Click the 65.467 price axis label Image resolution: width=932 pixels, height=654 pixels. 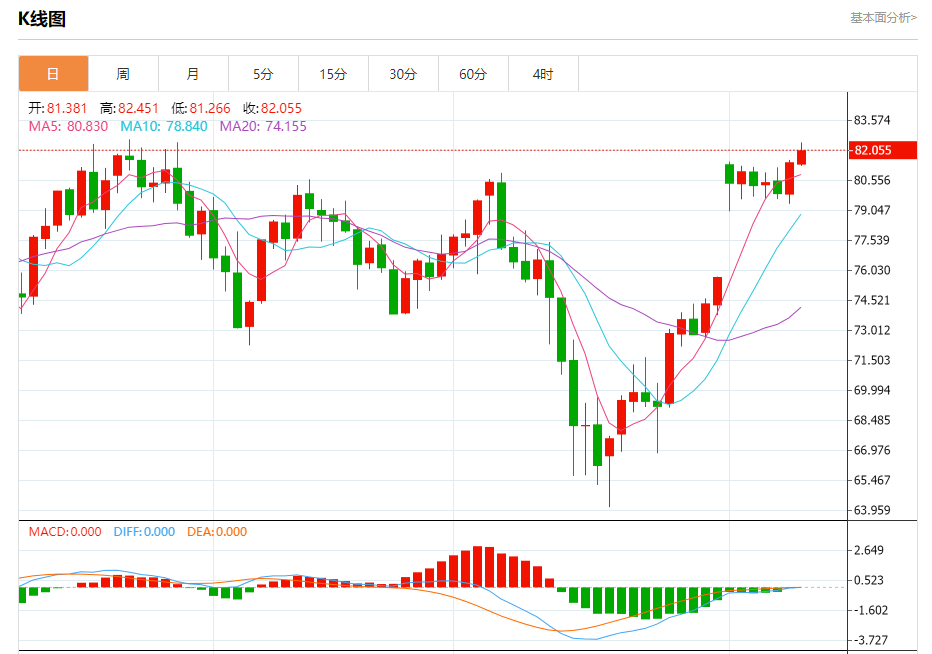(x=872, y=480)
